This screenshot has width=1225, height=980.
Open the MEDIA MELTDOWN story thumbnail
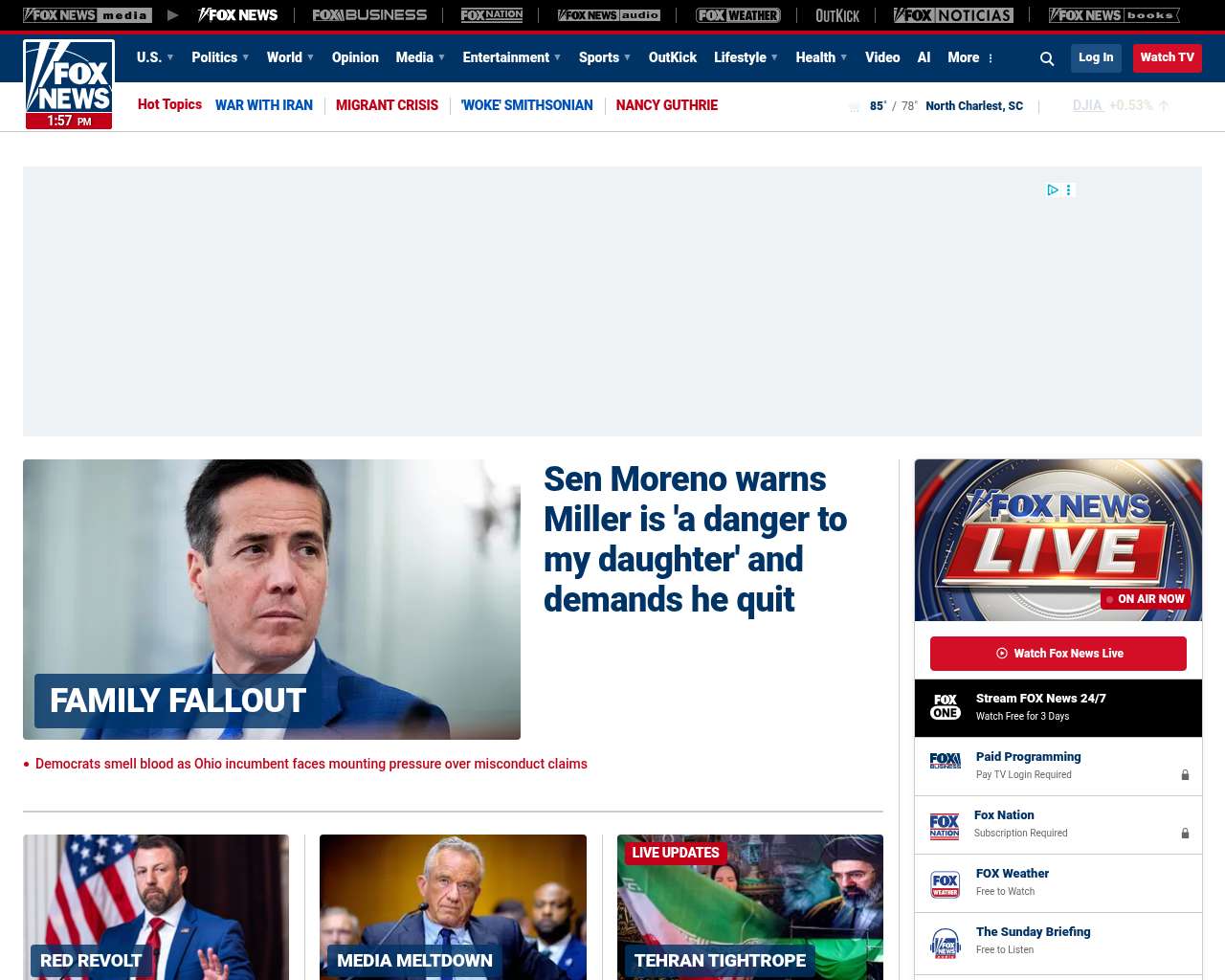click(x=453, y=907)
